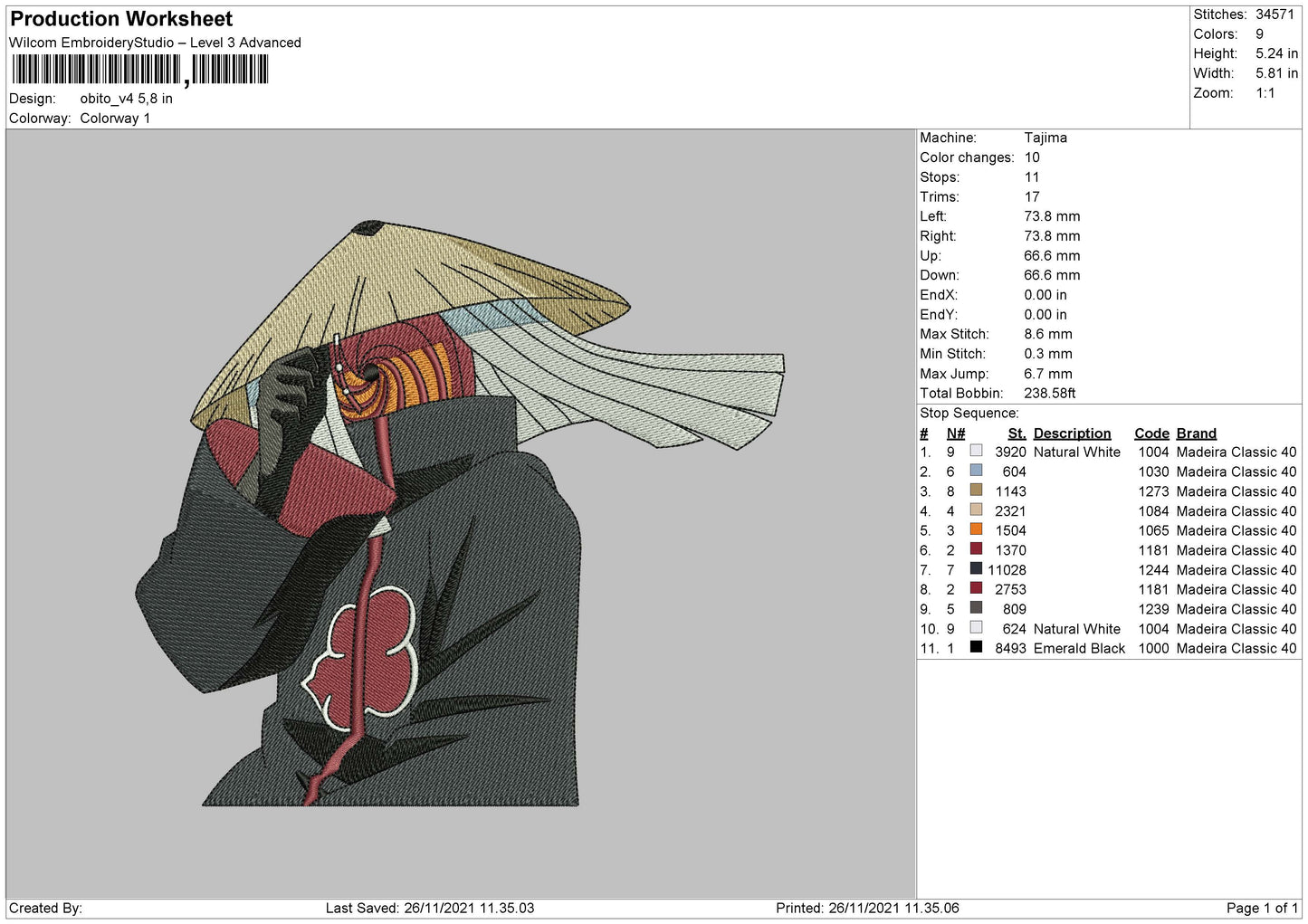Click the beige swatch in row 4

[x=976, y=510]
